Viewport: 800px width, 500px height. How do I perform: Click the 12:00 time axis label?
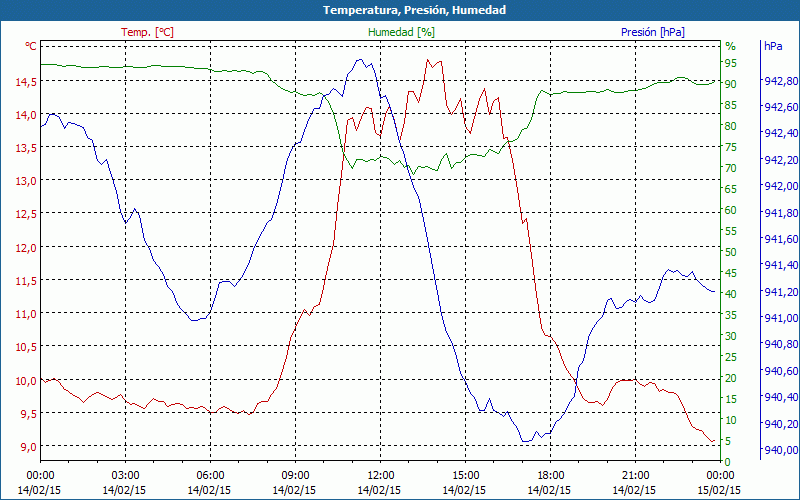[380, 476]
